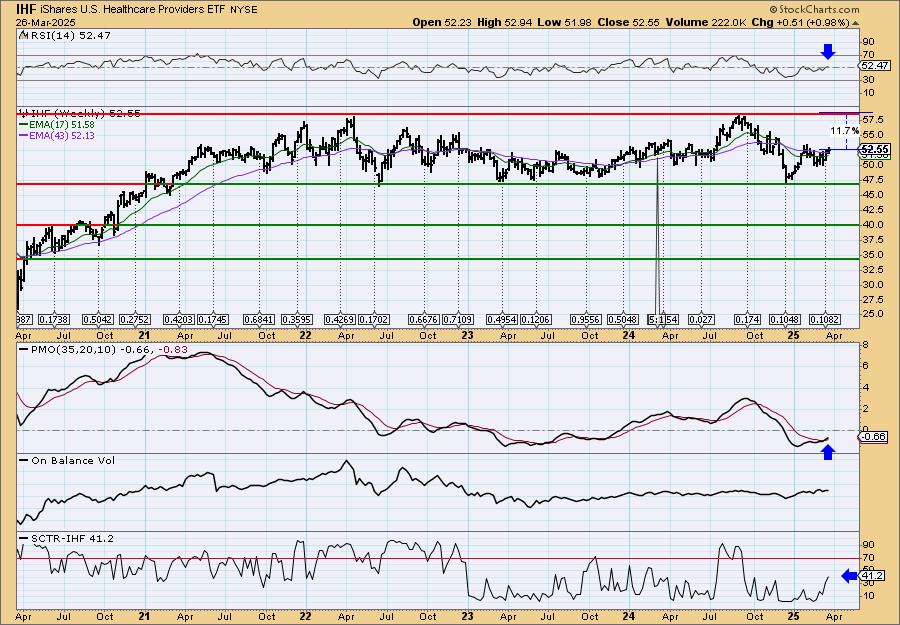Viewport: 900px width, 625px height.
Task: Click the 0.6676 dividend label
Action: click(x=424, y=319)
